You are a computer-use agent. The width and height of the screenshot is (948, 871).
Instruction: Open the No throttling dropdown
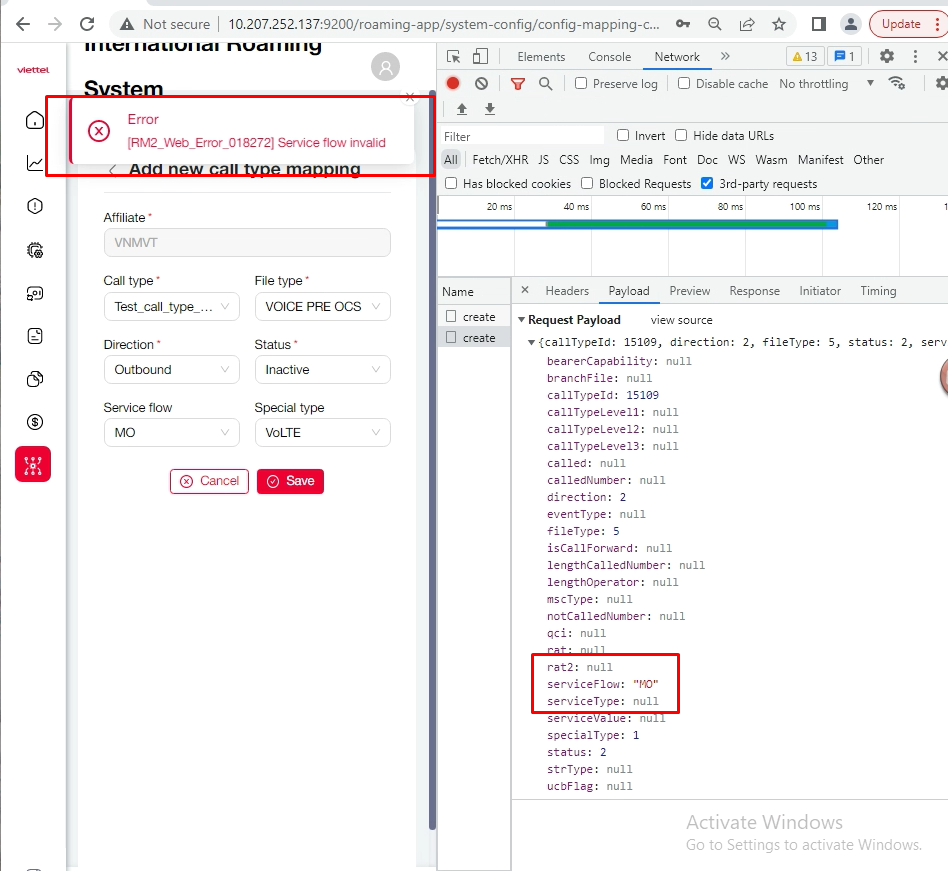tap(826, 84)
